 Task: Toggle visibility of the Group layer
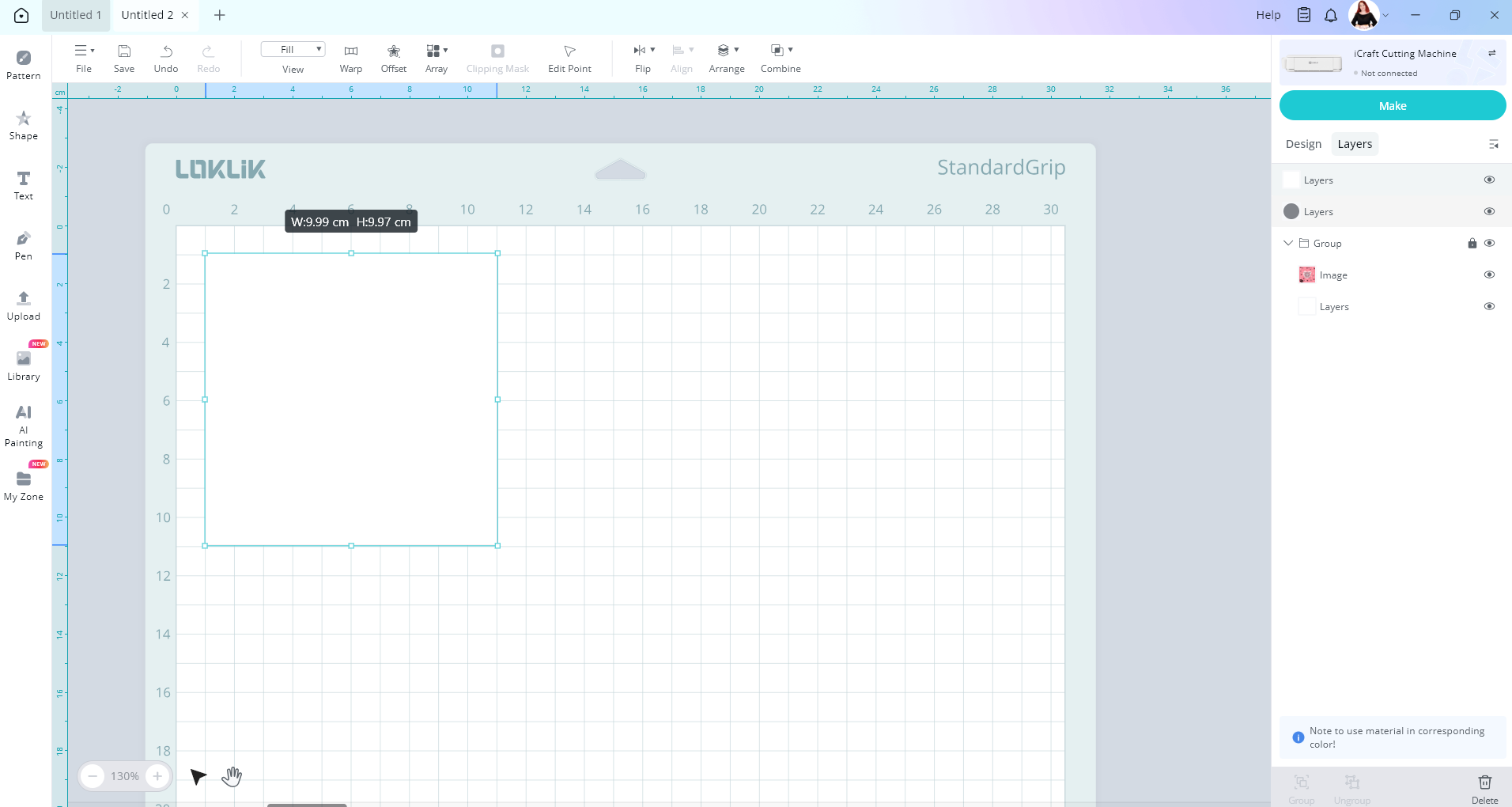coord(1489,244)
